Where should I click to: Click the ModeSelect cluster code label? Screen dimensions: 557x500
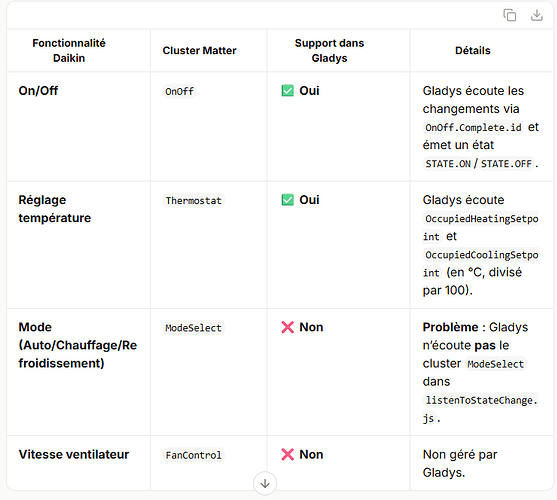(x=194, y=328)
